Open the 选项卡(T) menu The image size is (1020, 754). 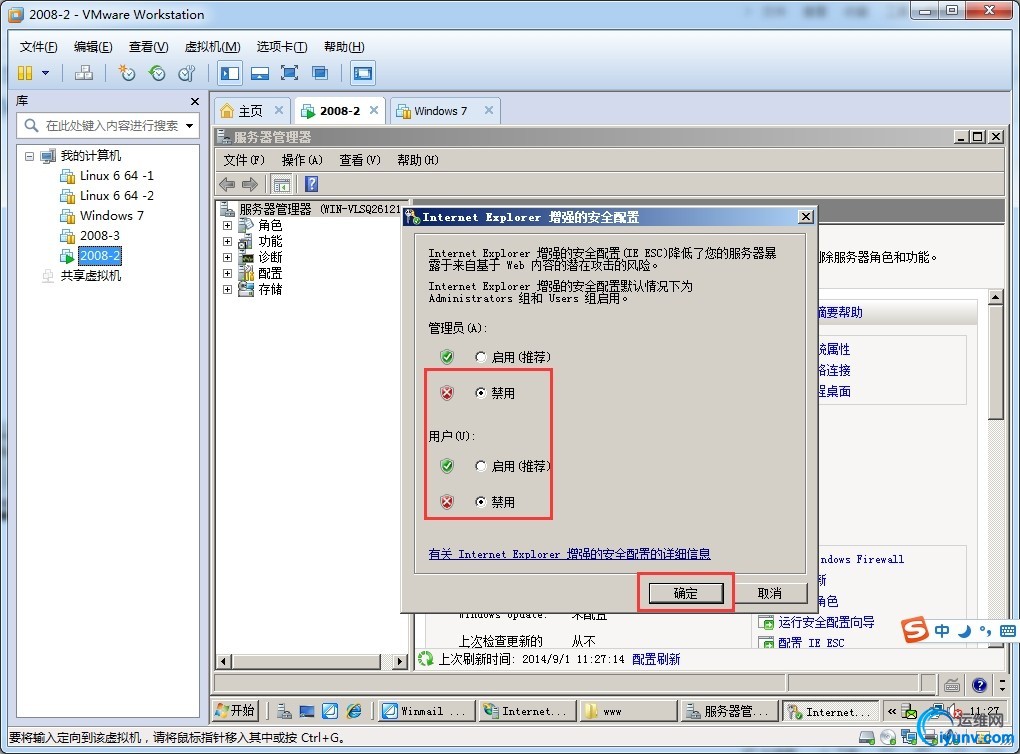(282, 47)
